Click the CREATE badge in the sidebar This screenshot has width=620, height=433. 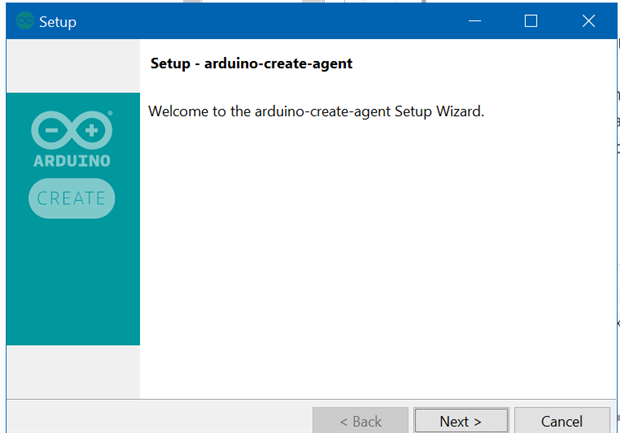click(x=72, y=198)
